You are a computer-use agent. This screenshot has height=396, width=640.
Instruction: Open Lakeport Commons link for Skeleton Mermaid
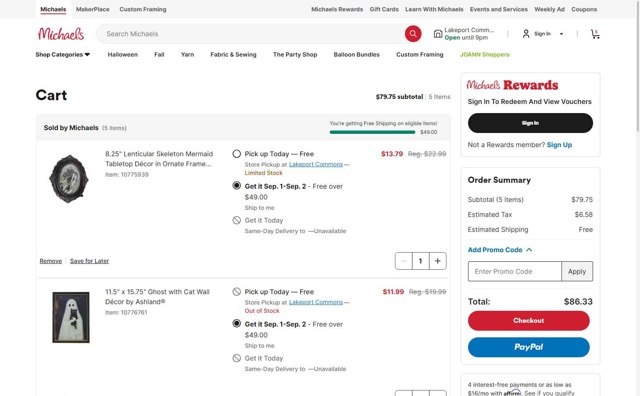pos(316,164)
